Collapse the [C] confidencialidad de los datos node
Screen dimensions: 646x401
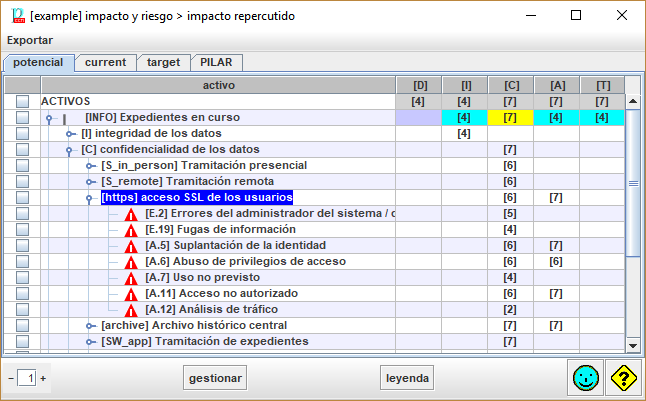tap(70, 150)
